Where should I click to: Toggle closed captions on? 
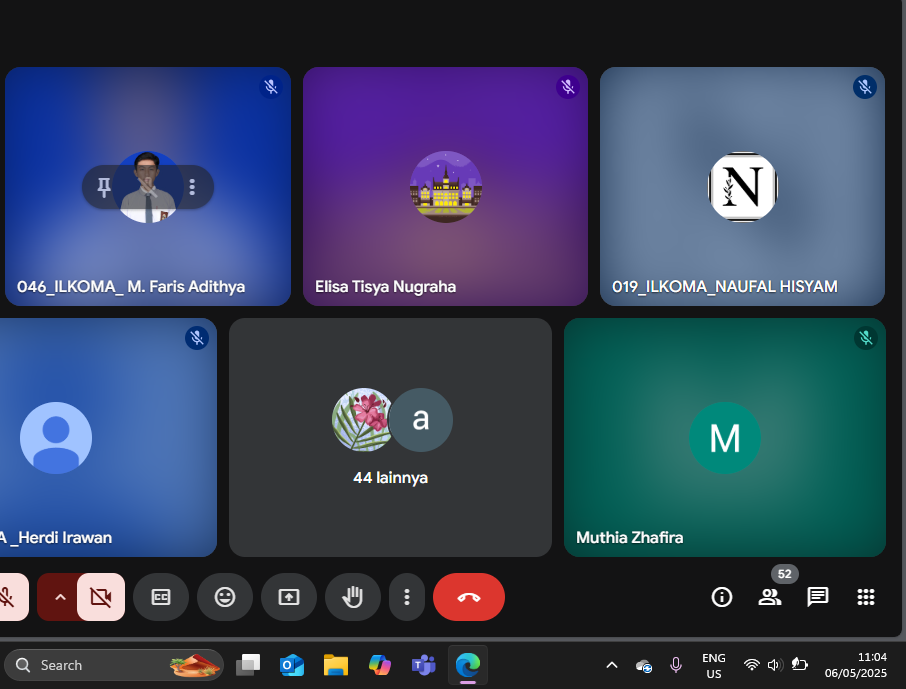[x=161, y=597]
